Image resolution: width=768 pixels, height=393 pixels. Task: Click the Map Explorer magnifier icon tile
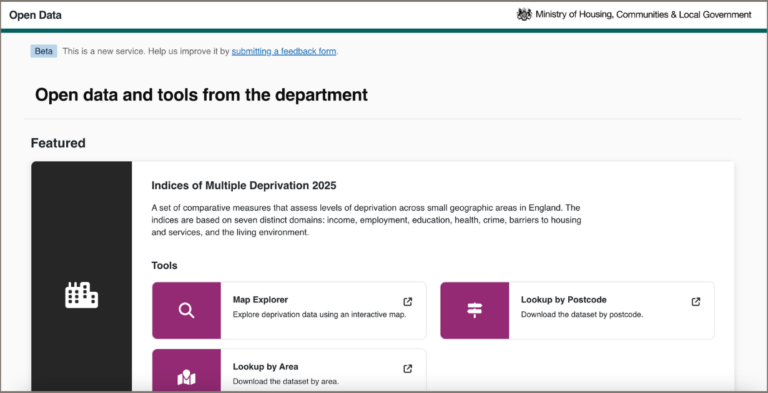click(x=186, y=310)
